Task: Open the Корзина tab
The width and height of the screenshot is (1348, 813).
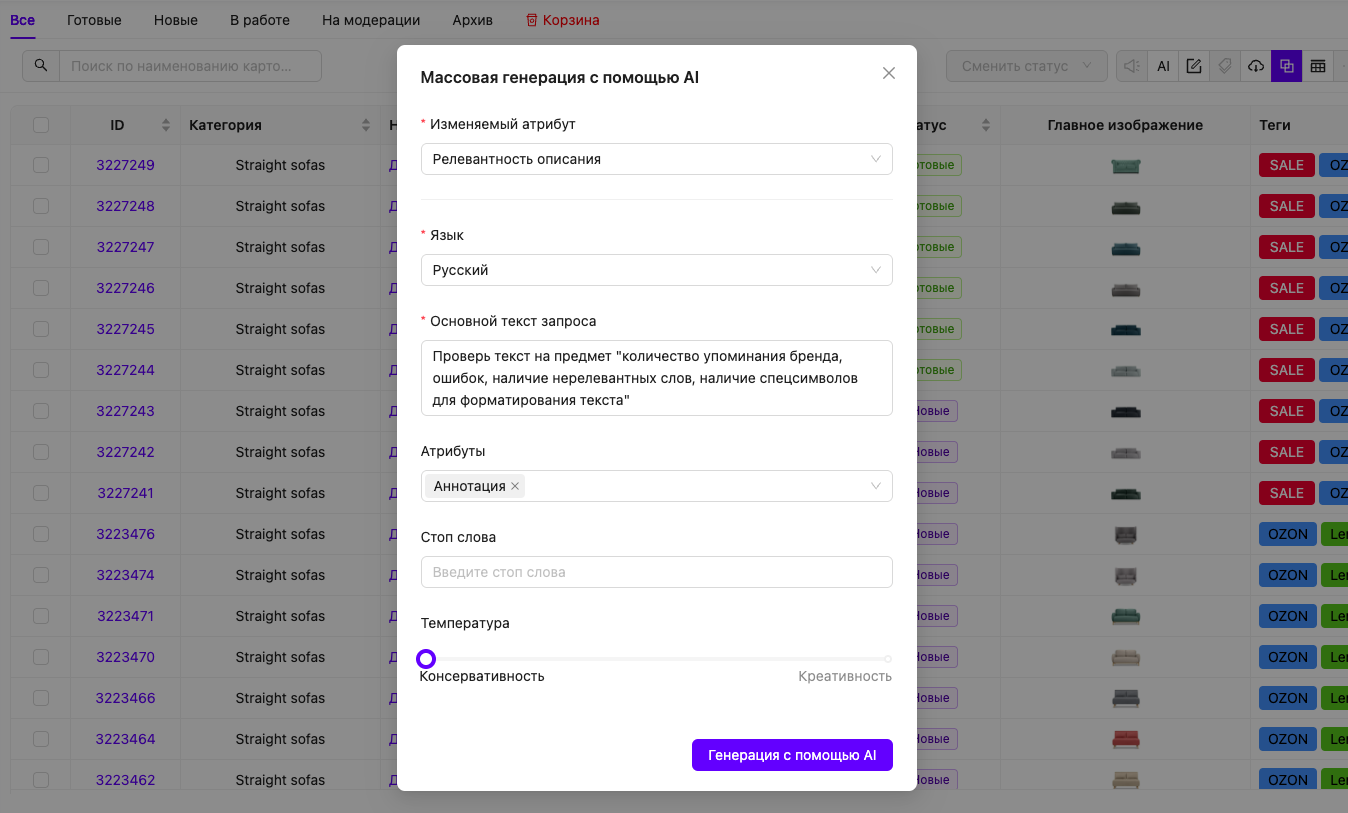Action: pyautogui.click(x=563, y=20)
